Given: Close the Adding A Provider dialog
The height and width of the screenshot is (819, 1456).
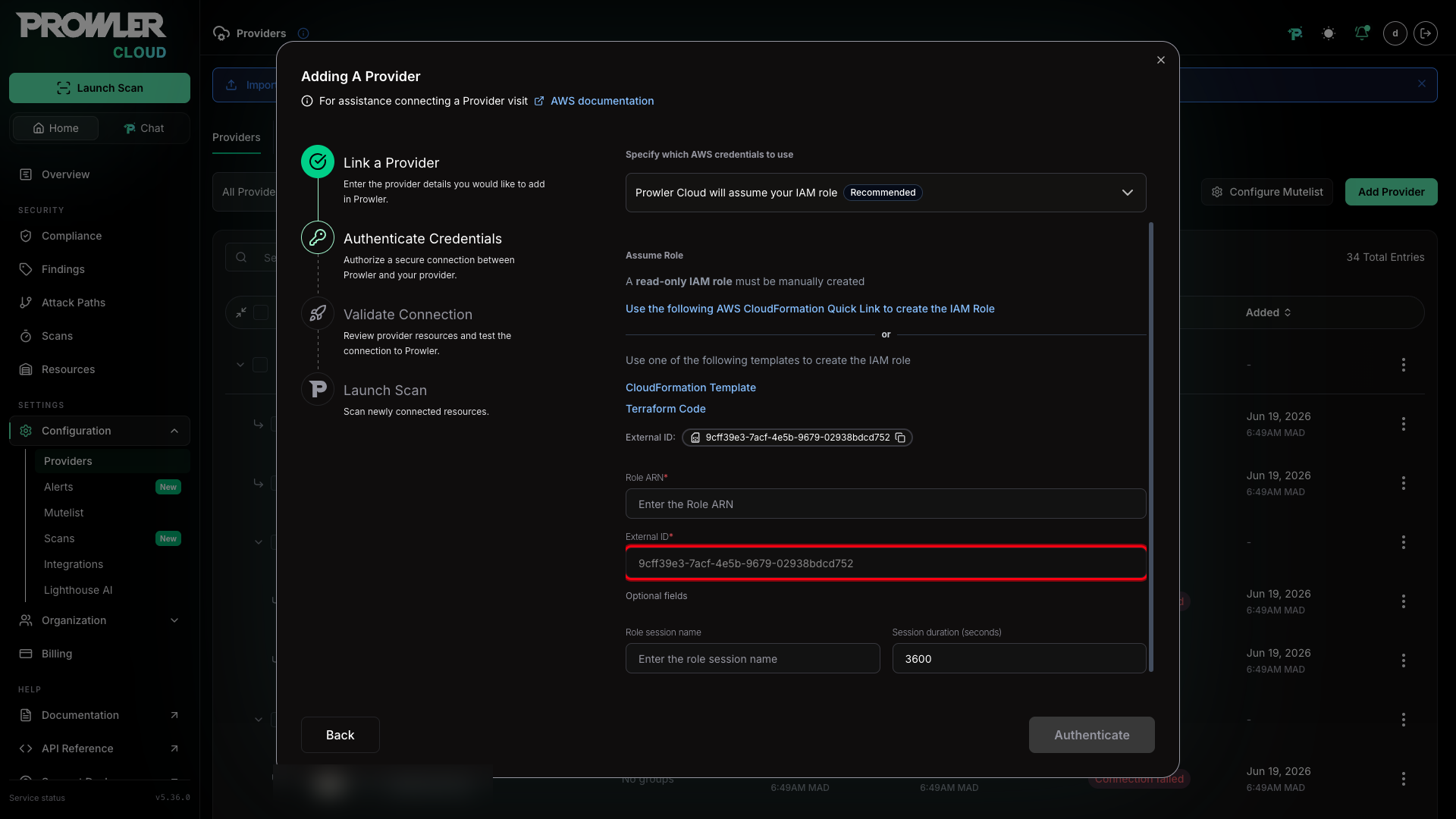Looking at the screenshot, I should pyautogui.click(x=1161, y=60).
